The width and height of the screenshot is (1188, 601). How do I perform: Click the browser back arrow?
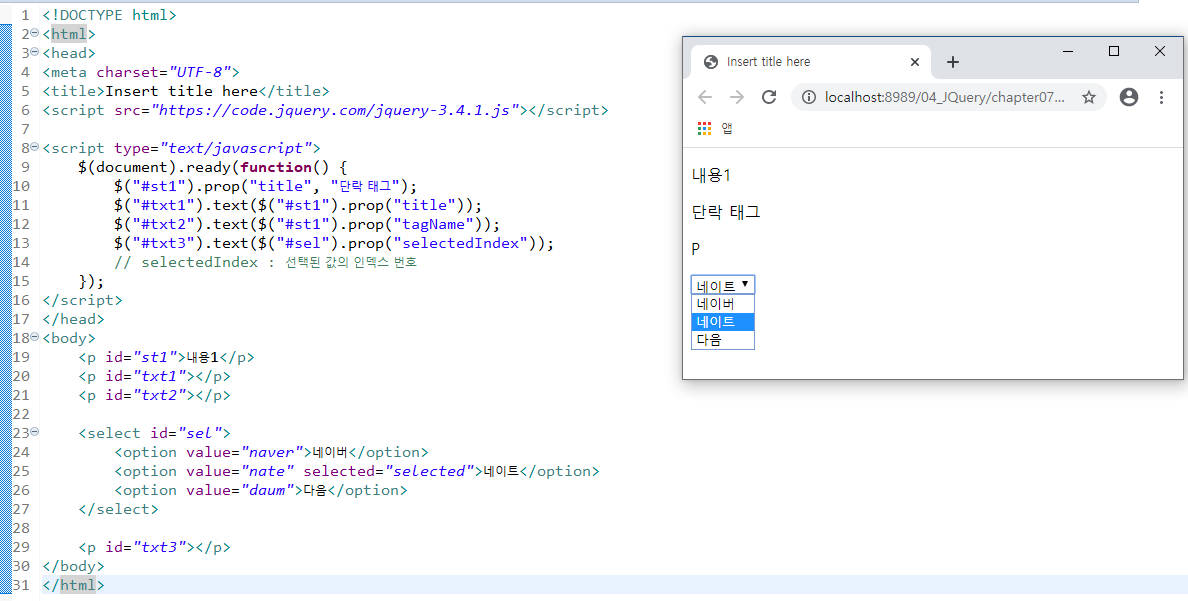coord(705,97)
